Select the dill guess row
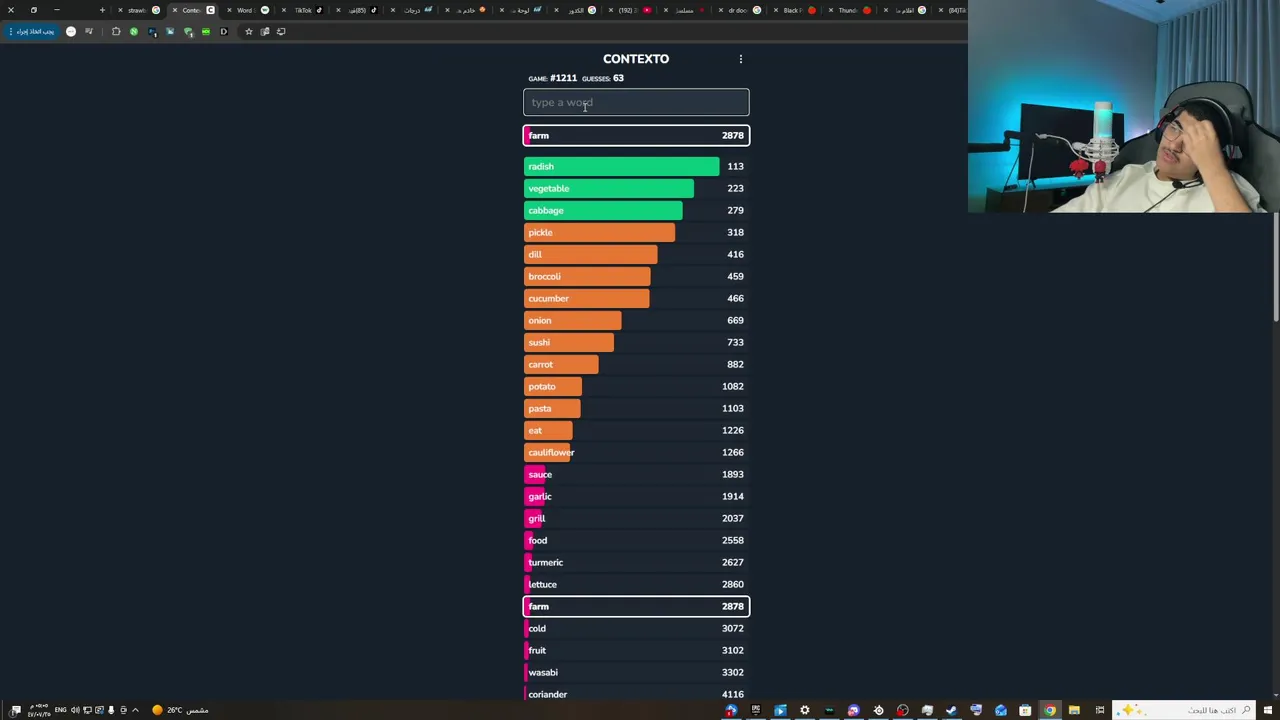Image resolution: width=1280 pixels, height=720 pixels. coord(636,254)
